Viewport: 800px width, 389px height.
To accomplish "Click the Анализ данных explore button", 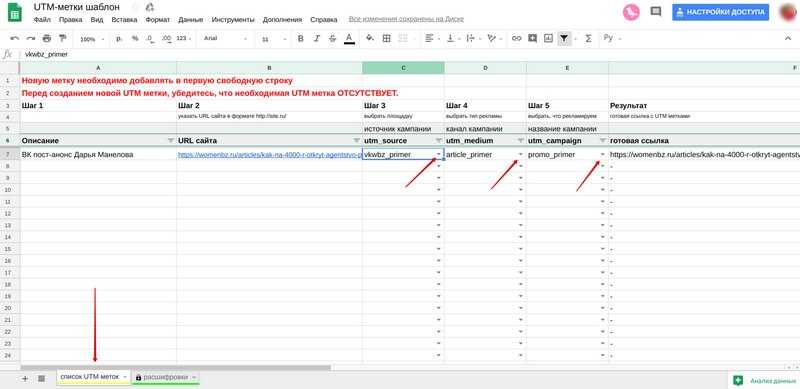I will [764, 380].
